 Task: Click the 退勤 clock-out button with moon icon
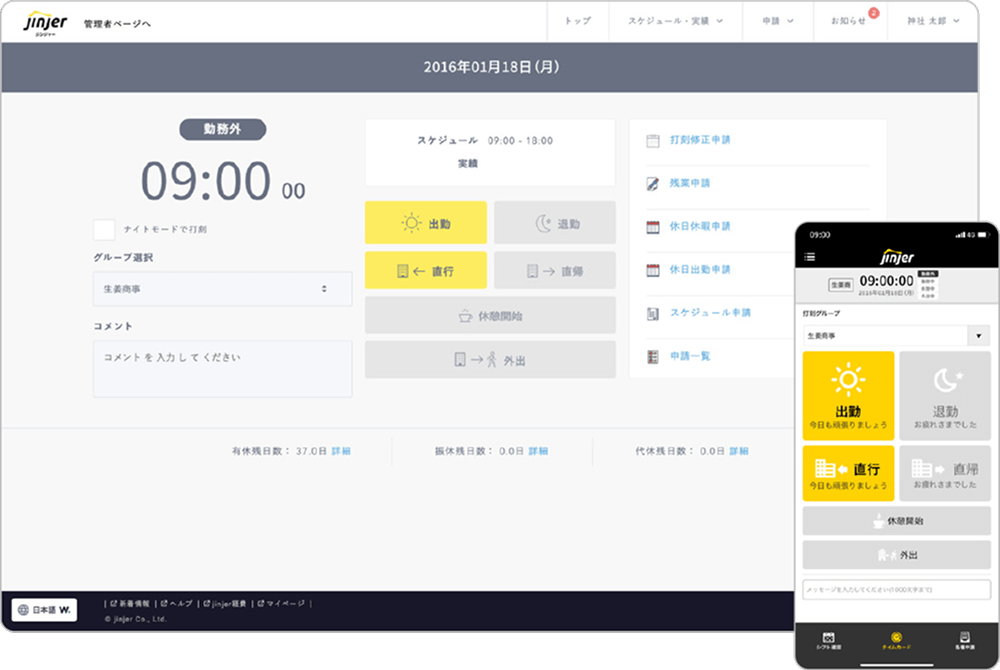[x=555, y=223]
